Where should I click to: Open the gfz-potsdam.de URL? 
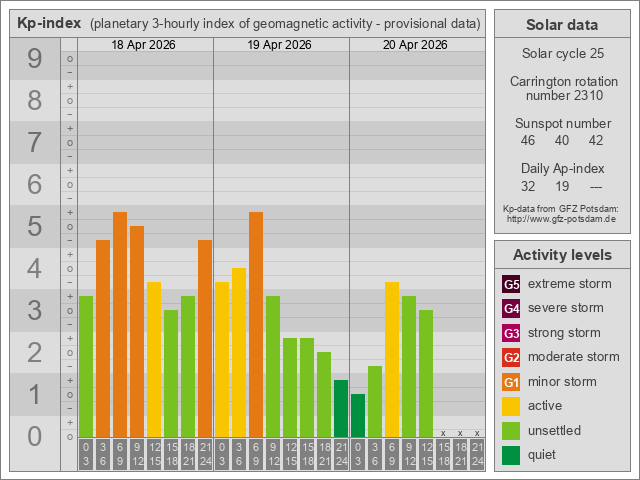point(561,218)
